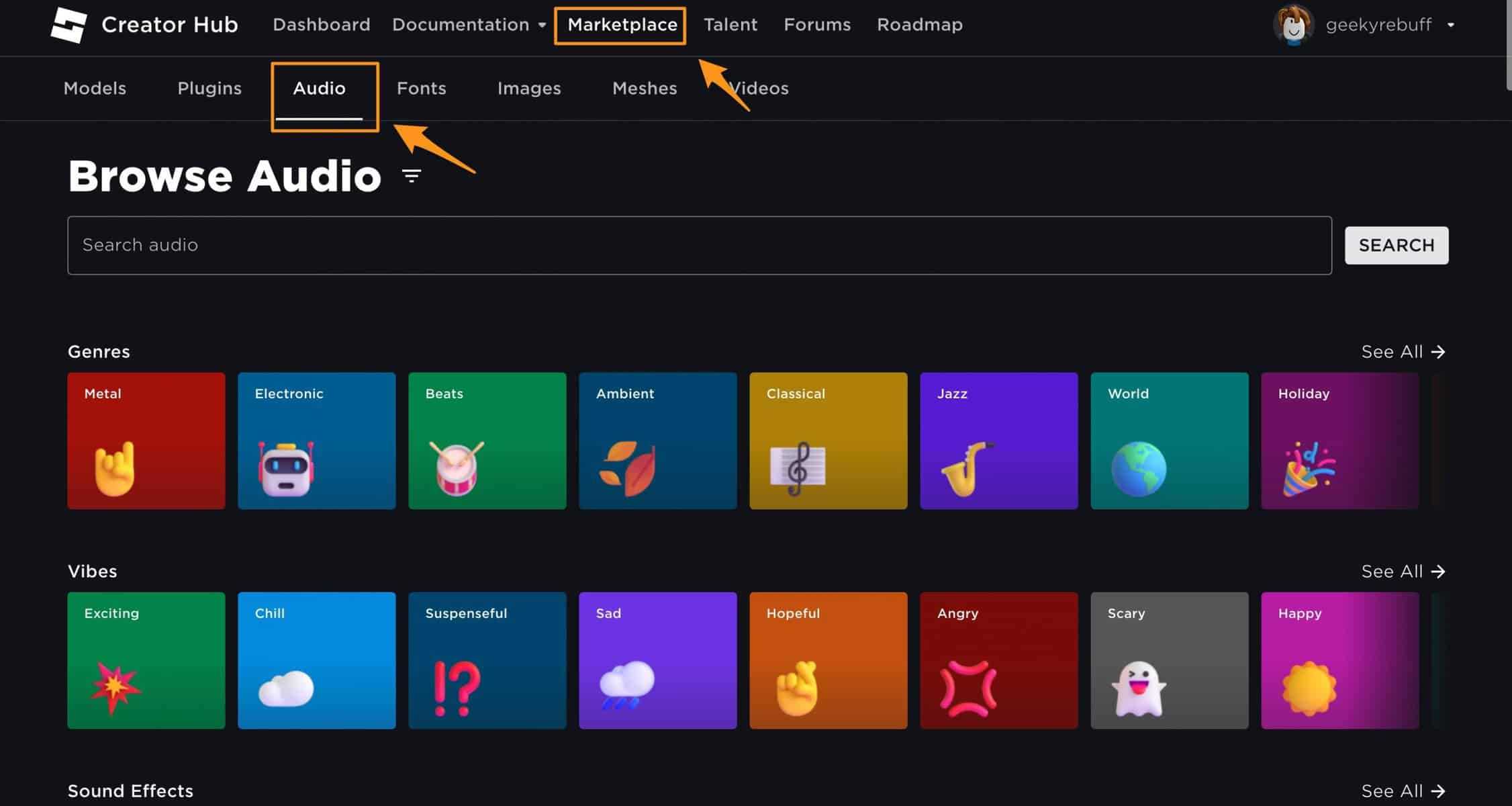Switch to the Images tab
1512x806 pixels.
coord(529,88)
